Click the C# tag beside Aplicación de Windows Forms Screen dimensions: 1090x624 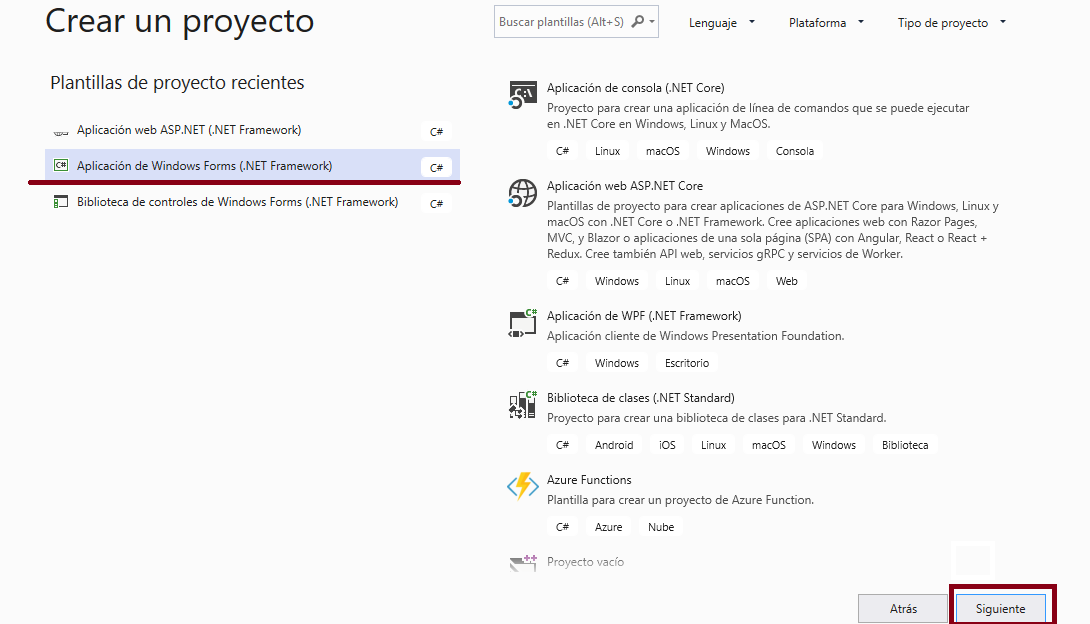(437, 167)
